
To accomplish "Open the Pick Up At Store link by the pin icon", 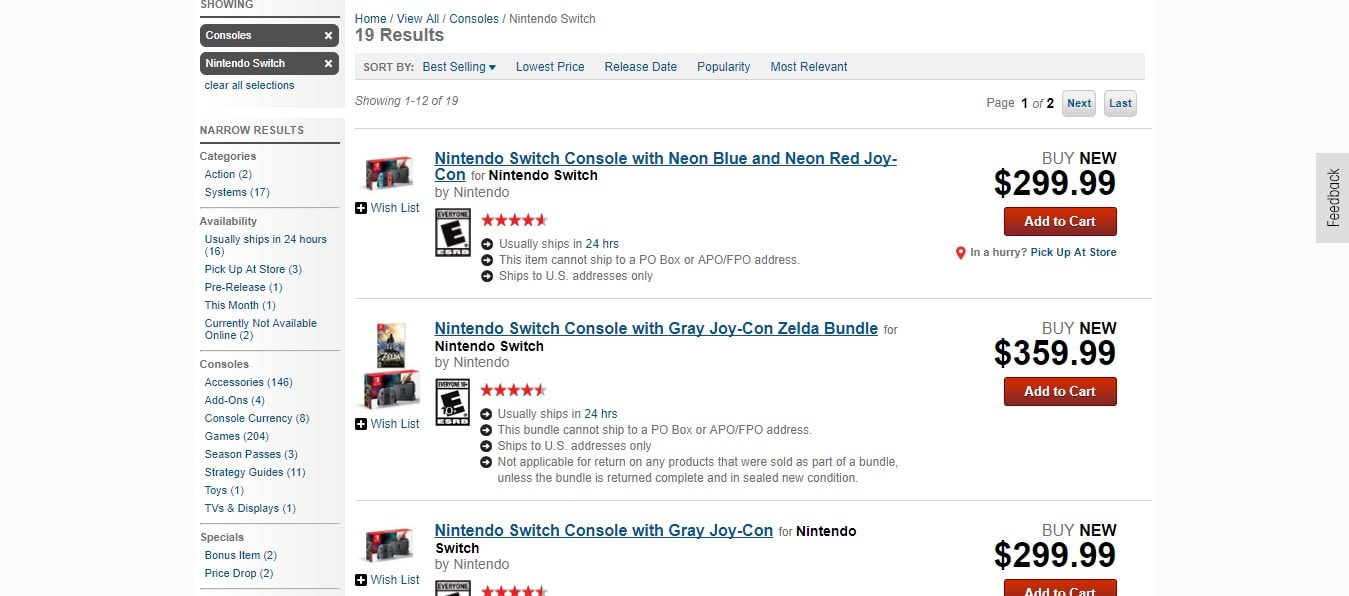I will point(1073,253).
